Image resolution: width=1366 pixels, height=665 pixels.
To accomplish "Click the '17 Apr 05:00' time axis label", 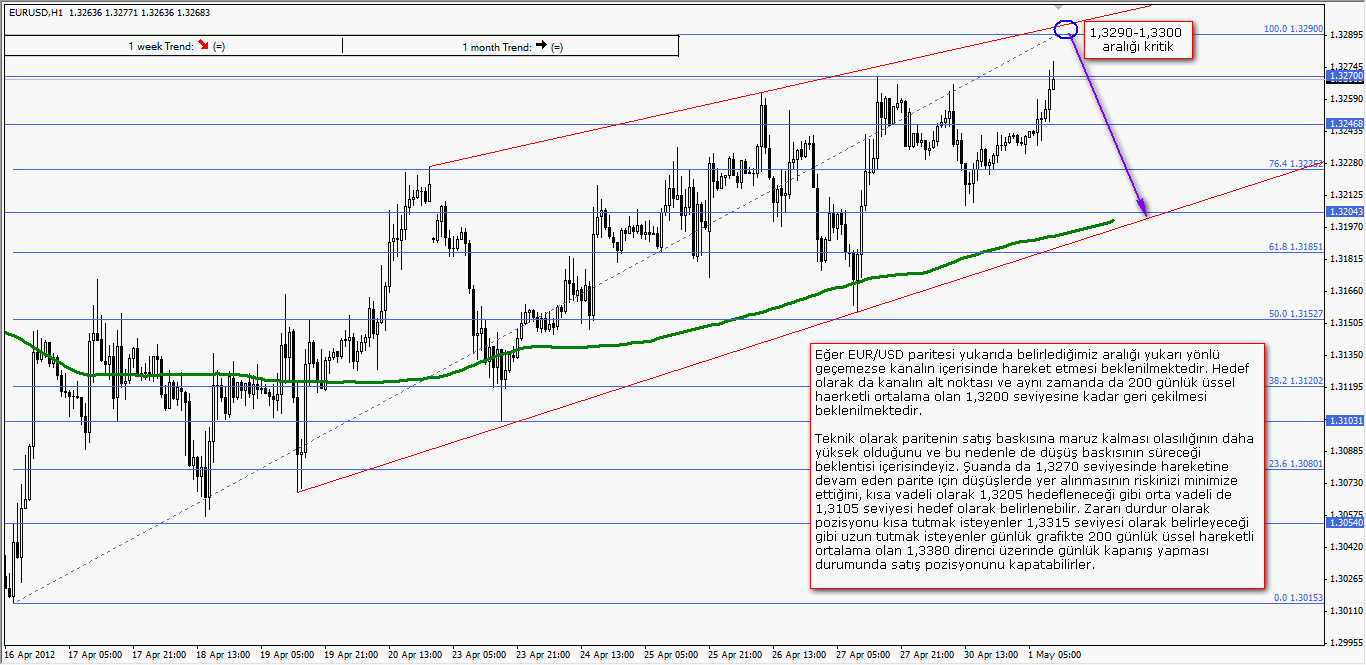I will coord(95,655).
